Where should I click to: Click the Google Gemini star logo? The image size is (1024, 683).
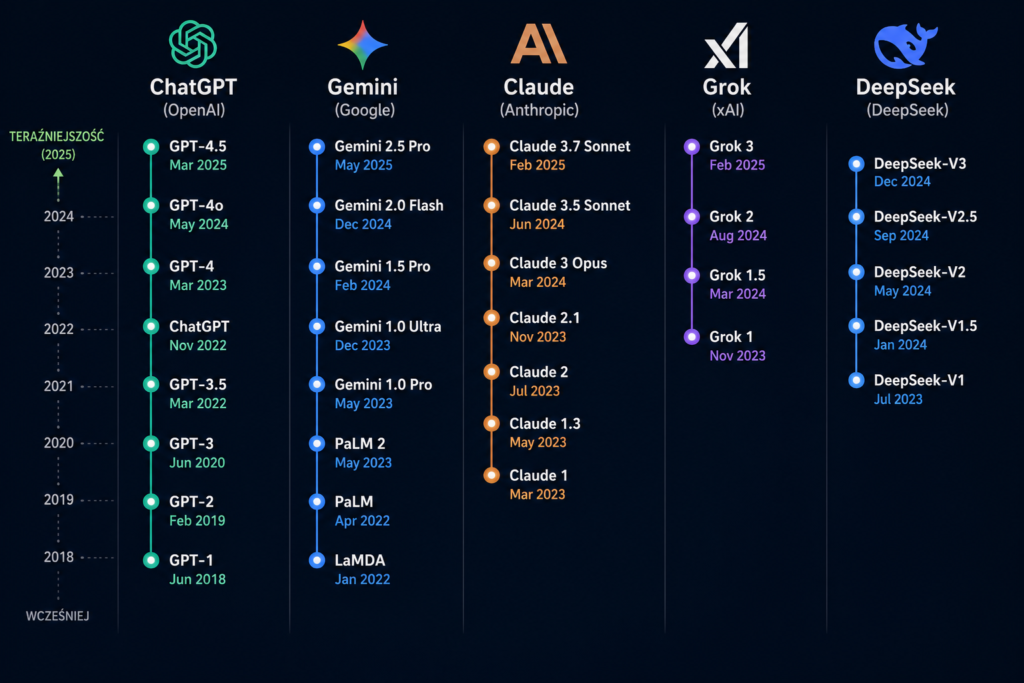click(361, 44)
